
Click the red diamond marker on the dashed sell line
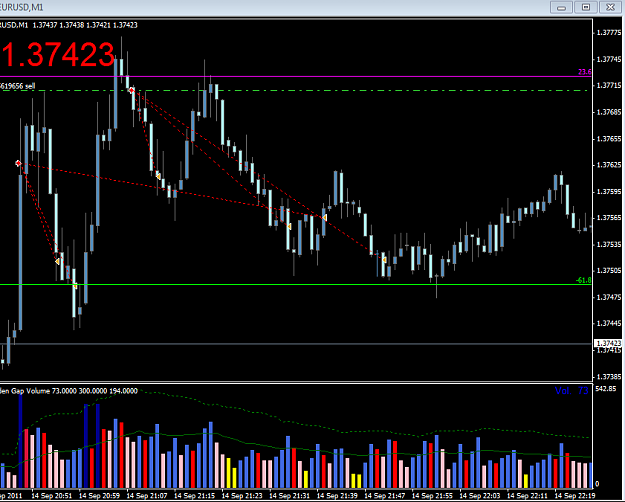pos(132,91)
